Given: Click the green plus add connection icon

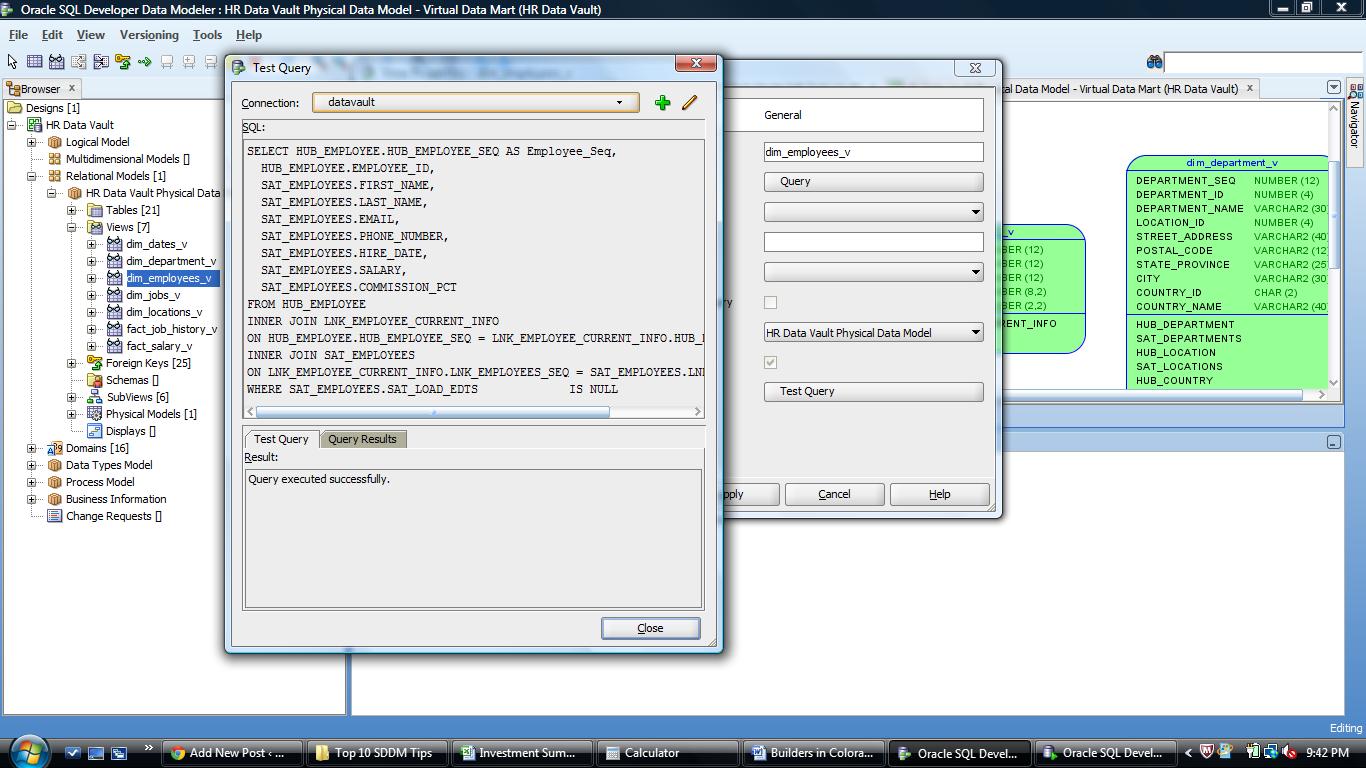Looking at the screenshot, I should pos(662,103).
